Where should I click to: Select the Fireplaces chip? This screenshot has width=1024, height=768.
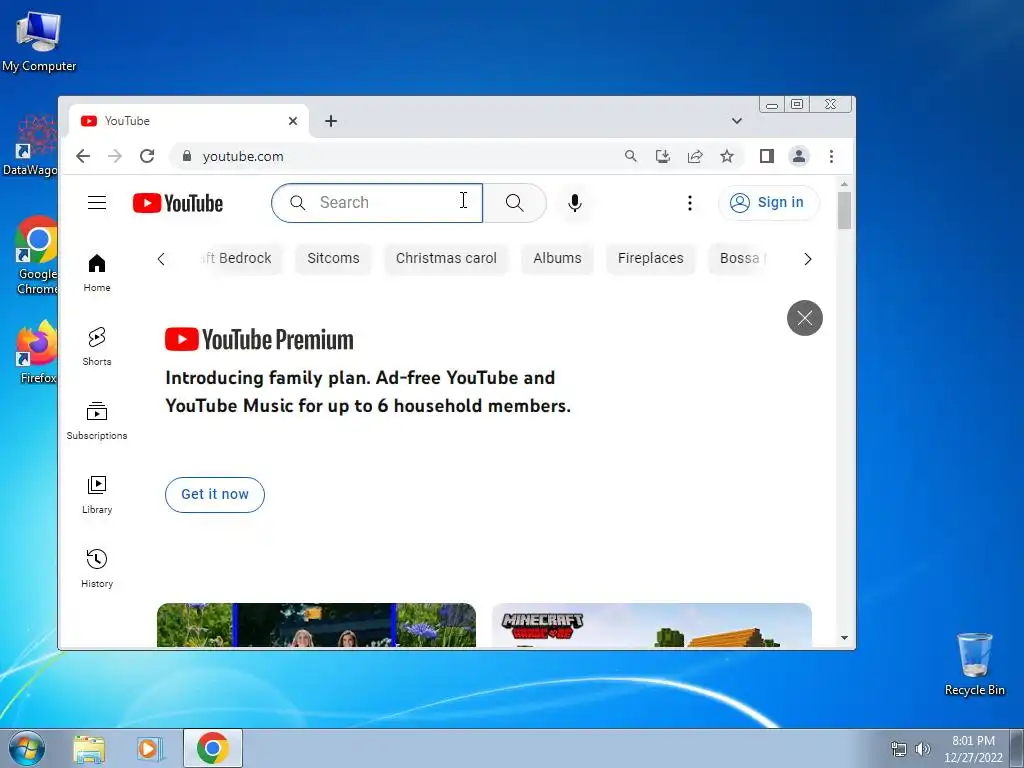[x=650, y=259]
